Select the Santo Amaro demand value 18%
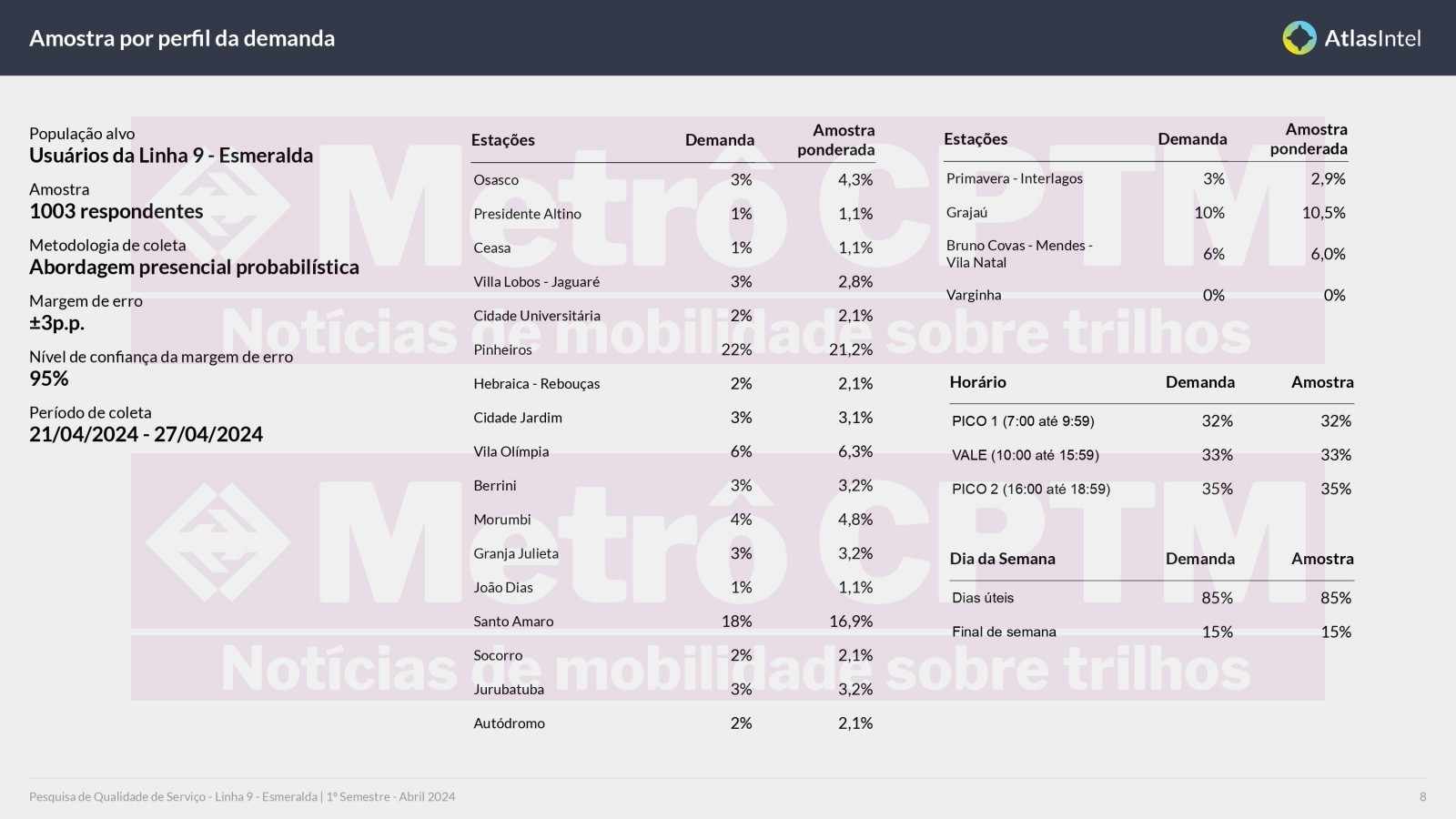Viewport: 1456px width, 819px height. (x=737, y=622)
